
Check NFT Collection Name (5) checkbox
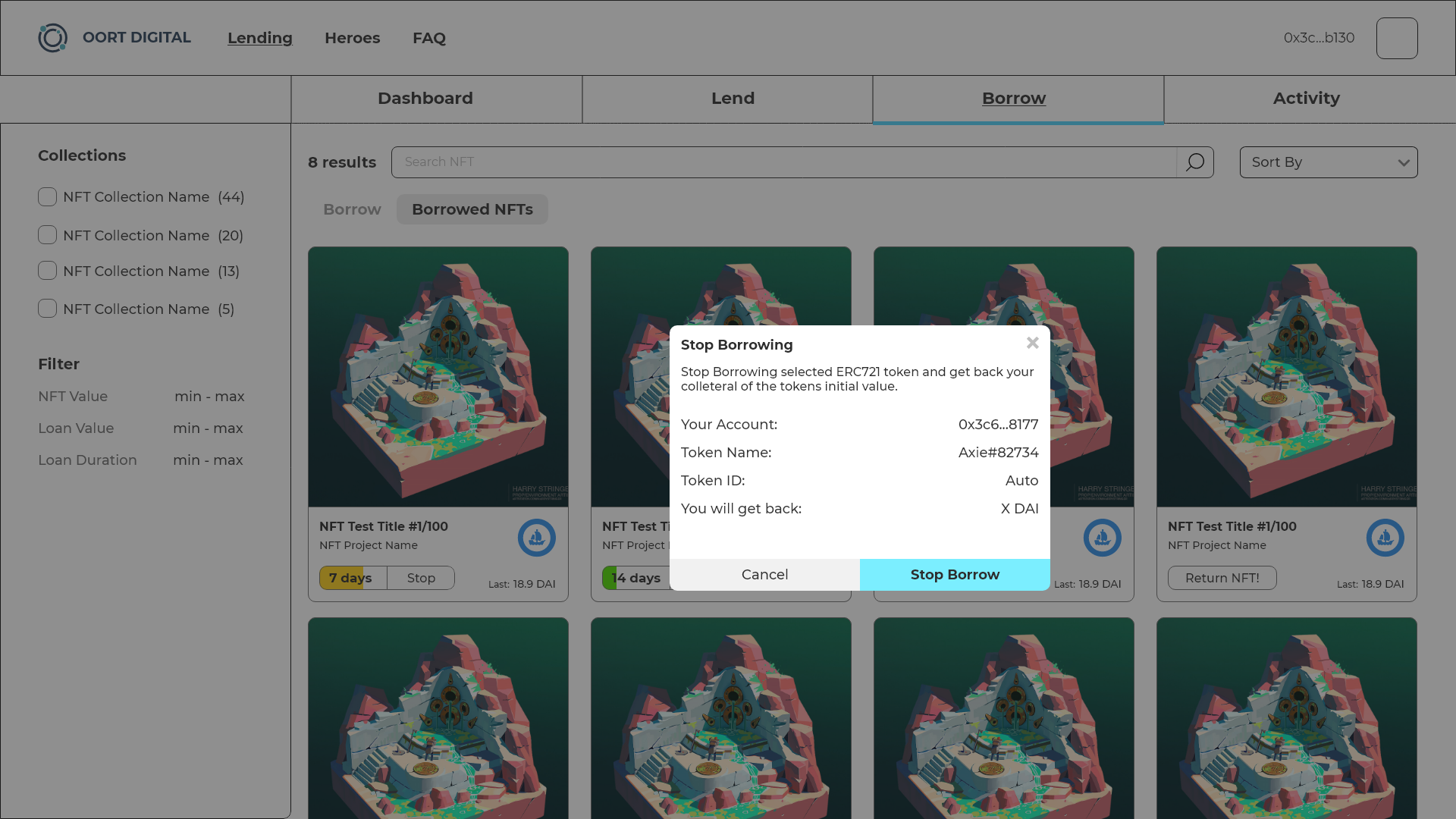pyautogui.click(x=47, y=309)
